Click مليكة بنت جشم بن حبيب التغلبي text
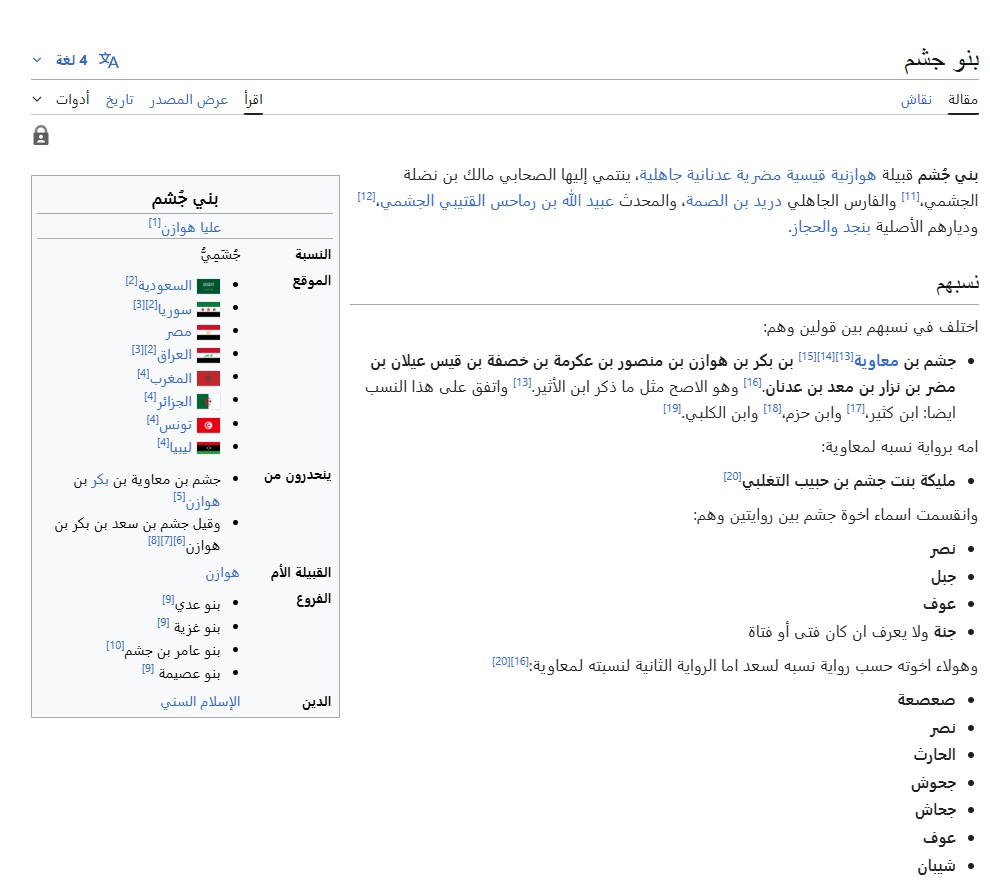990x882 pixels. tap(849, 481)
